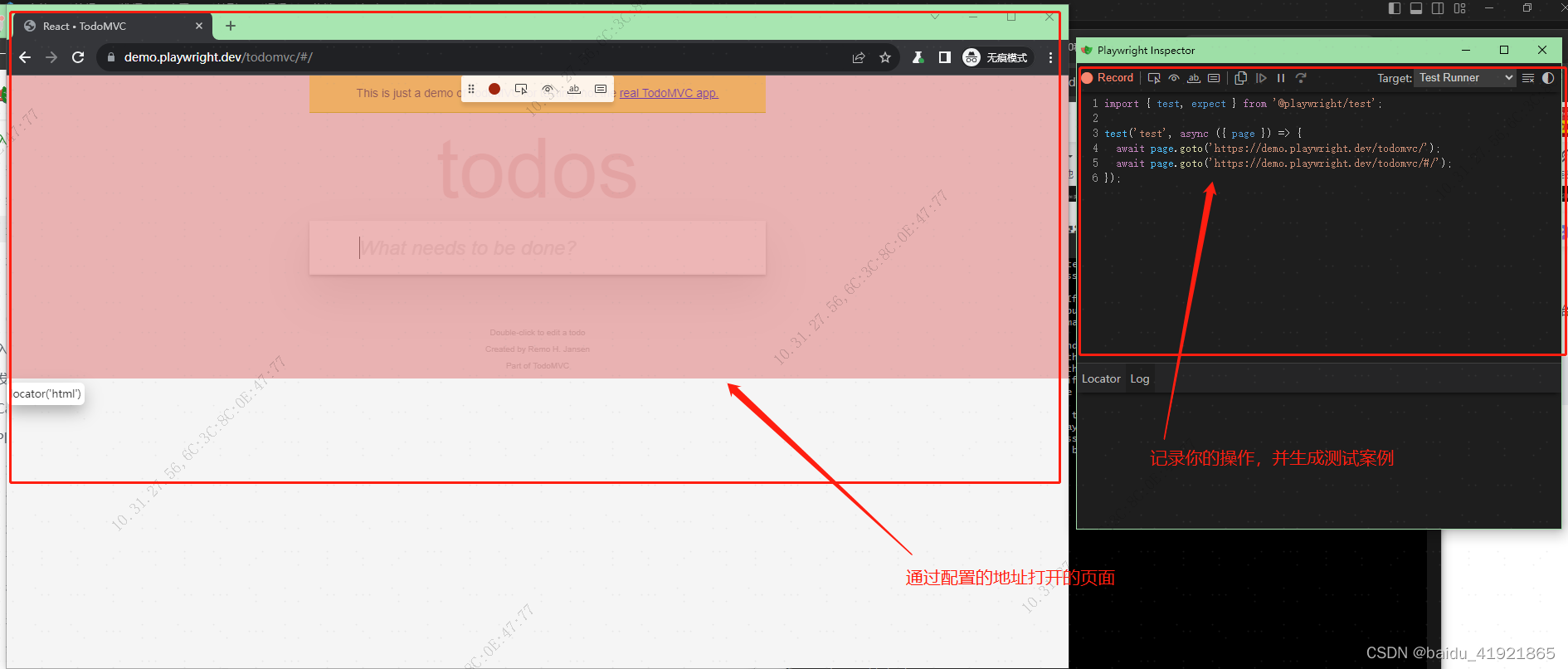Image resolution: width=1568 pixels, height=669 pixels.
Task: Click 'Part of TodoMVC' footer text
Action: point(538,366)
